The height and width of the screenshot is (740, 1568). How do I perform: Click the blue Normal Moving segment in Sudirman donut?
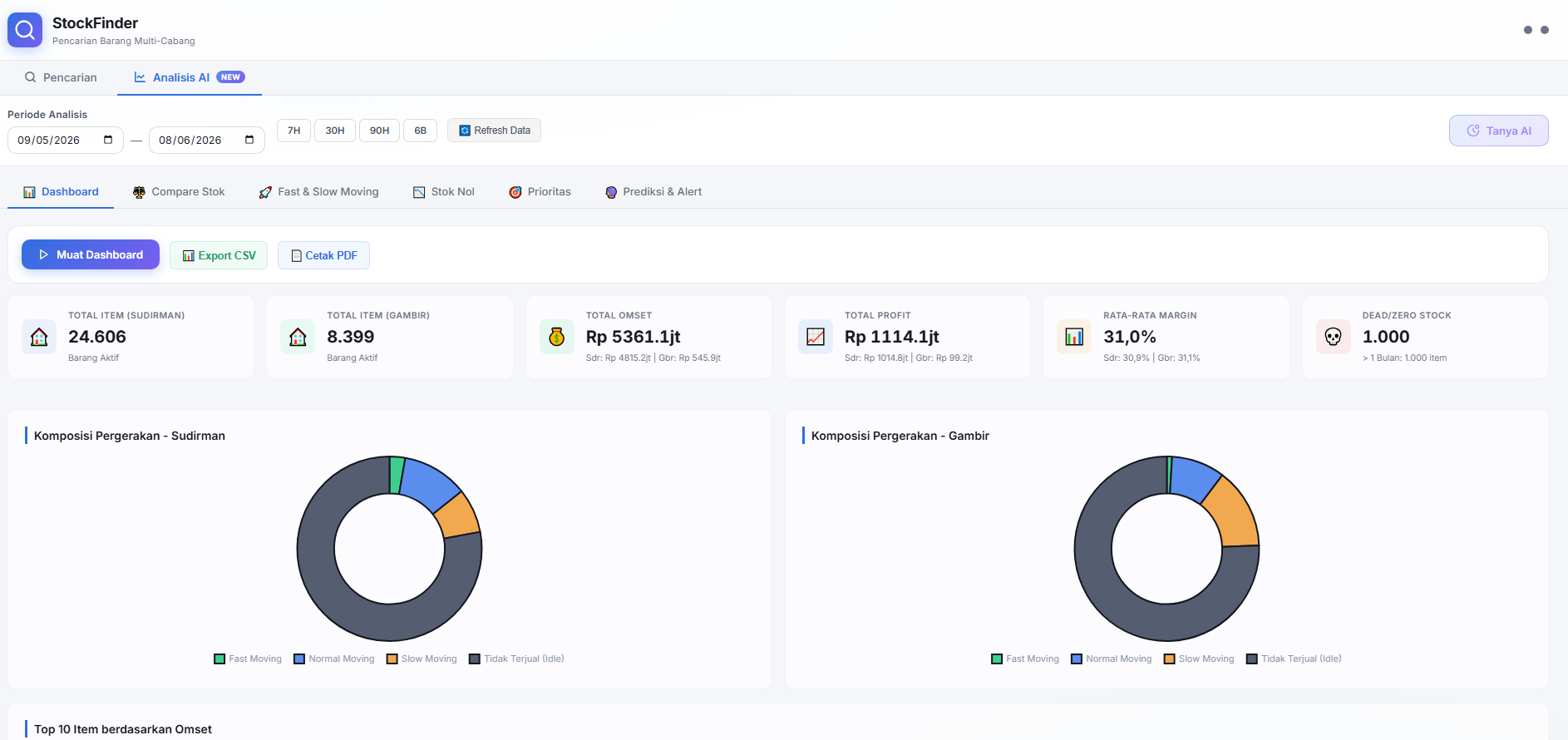pyautogui.click(x=427, y=484)
